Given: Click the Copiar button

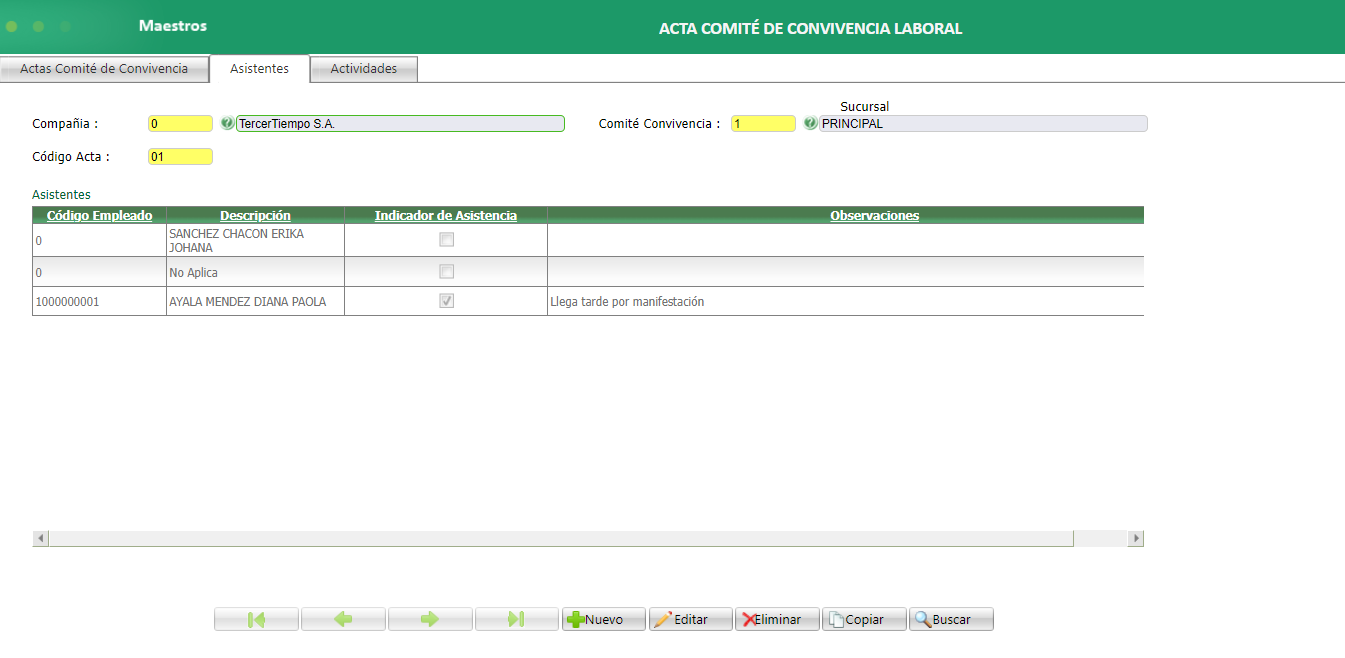Looking at the screenshot, I should click(x=864, y=619).
